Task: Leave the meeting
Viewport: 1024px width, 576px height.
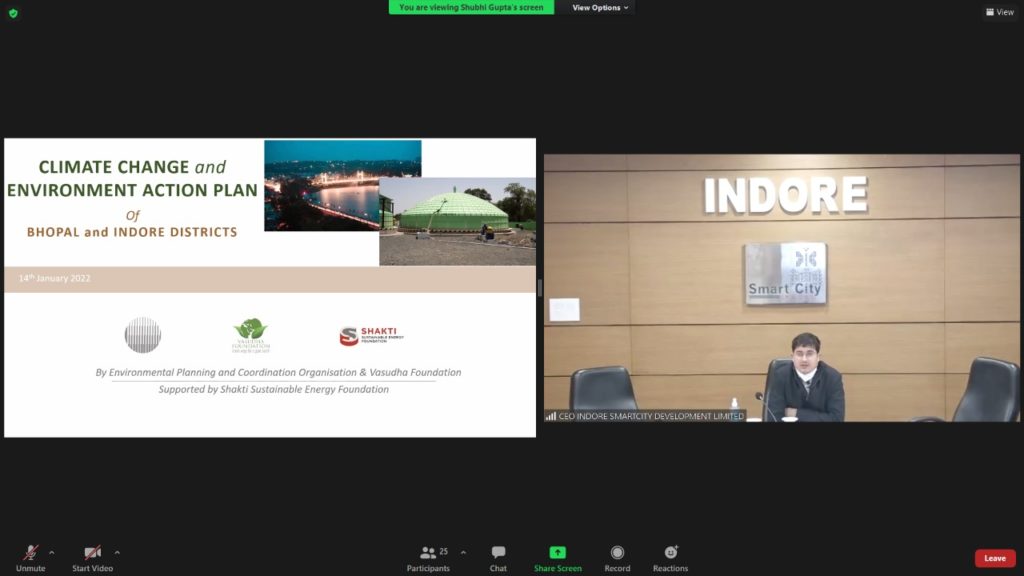Action: point(995,558)
